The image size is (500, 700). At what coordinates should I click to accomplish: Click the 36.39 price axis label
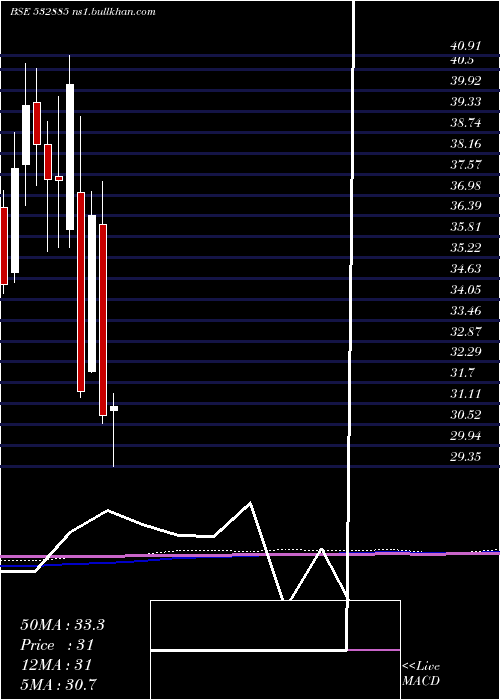point(466,206)
